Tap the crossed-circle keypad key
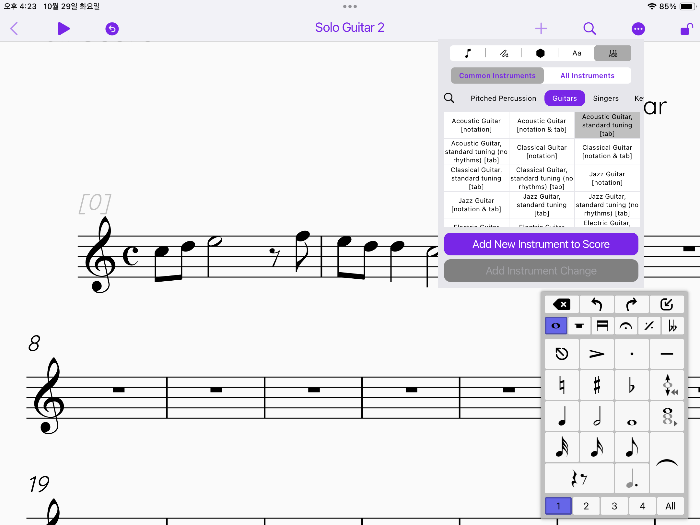The image size is (700, 525). (x=562, y=354)
